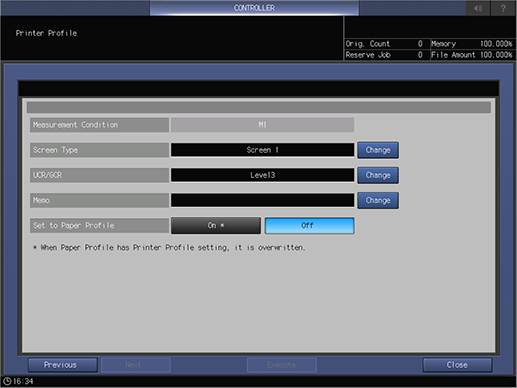Click the empty Memo field
Screen dimensions: 517x388
pyautogui.click(x=263, y=200)
